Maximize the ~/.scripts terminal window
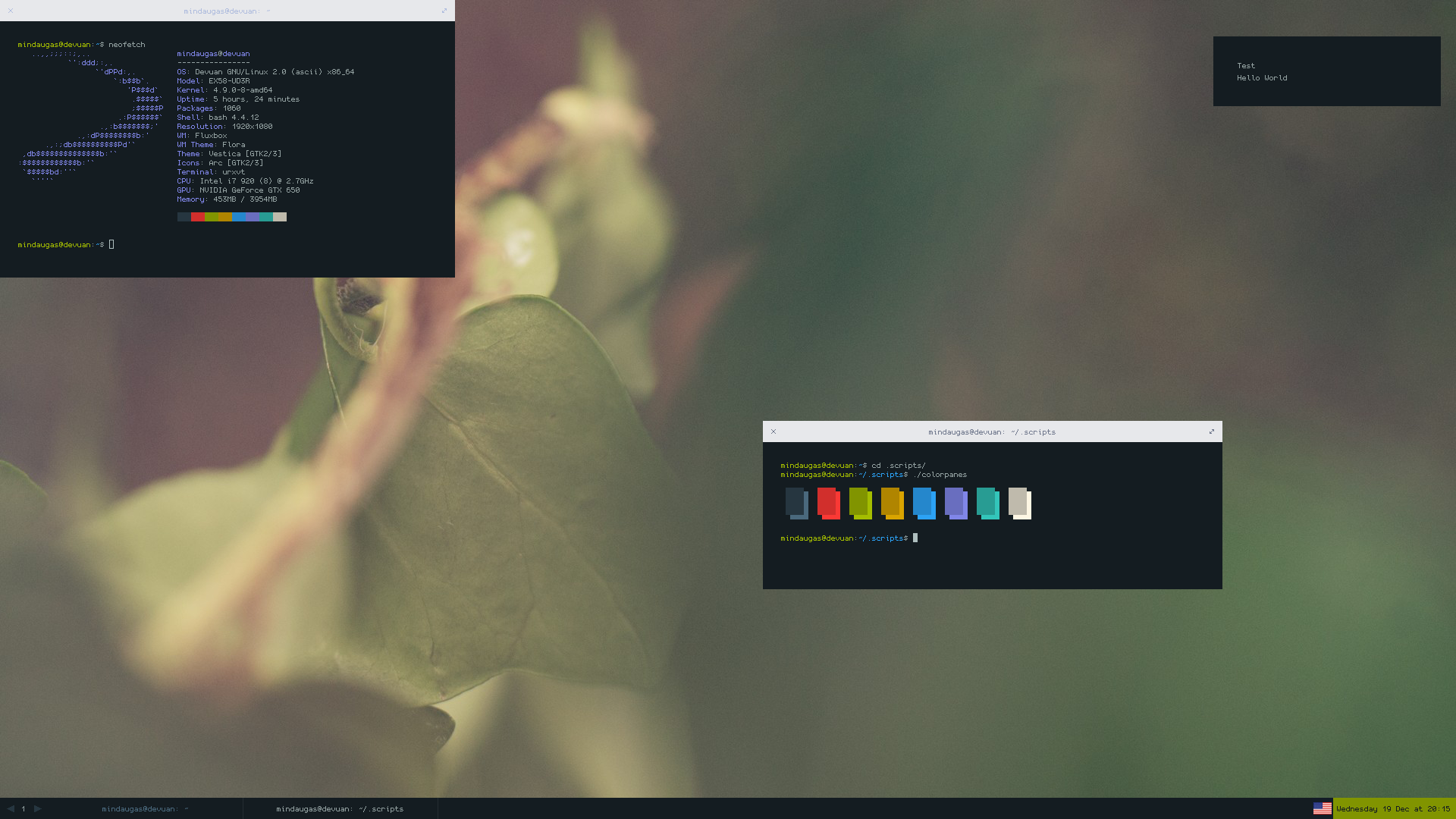The width and height of the screenshot is (1456, 819). point(1212,431)
